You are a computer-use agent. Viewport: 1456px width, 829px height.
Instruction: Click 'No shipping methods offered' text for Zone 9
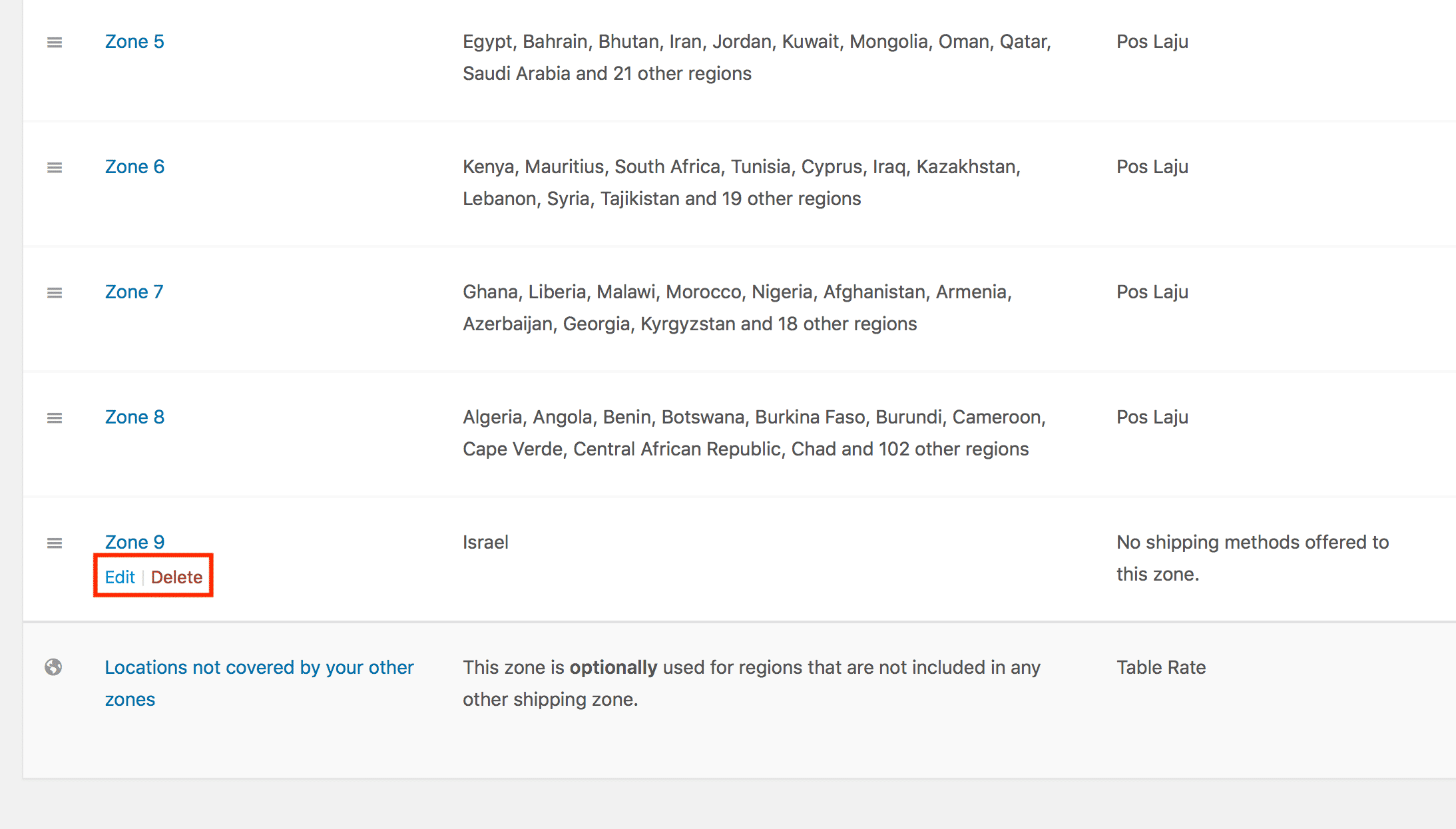[x=1252, y=558]
